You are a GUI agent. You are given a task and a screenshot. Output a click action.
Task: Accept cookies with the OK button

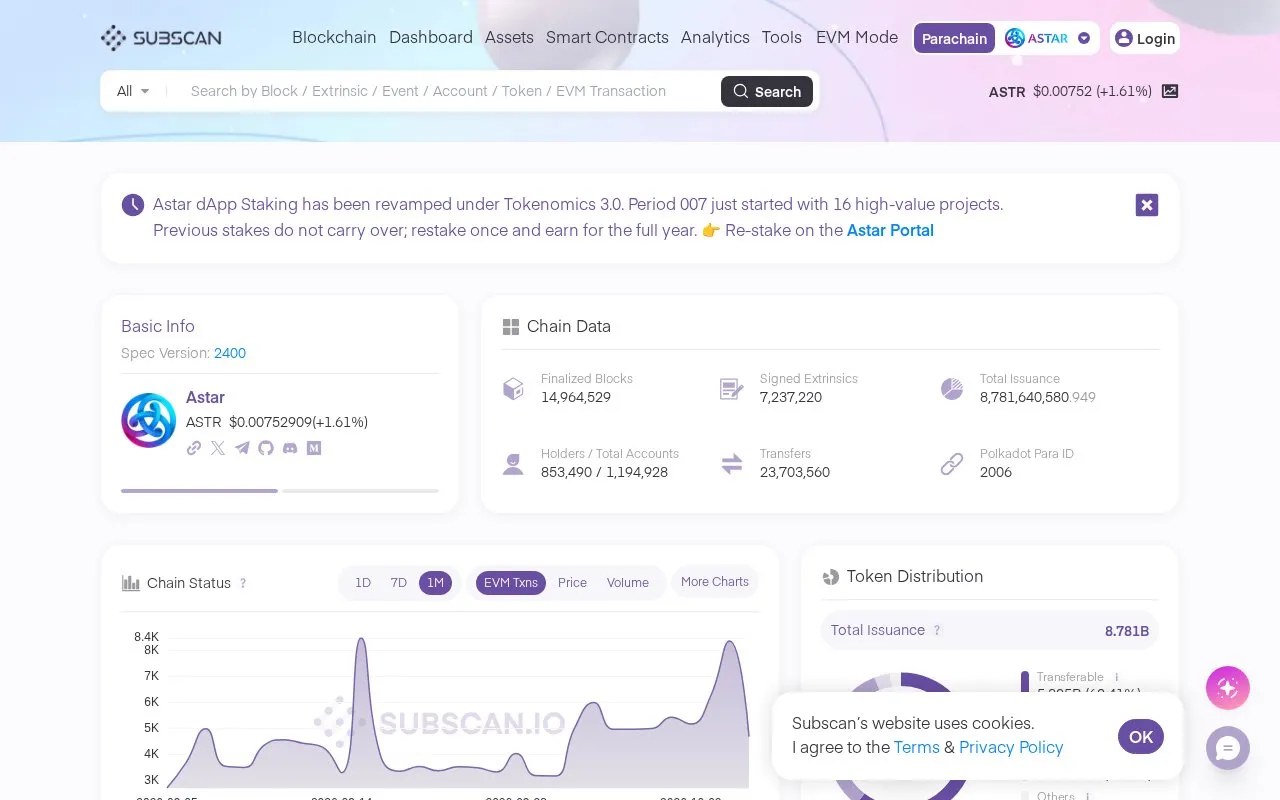1141,737
